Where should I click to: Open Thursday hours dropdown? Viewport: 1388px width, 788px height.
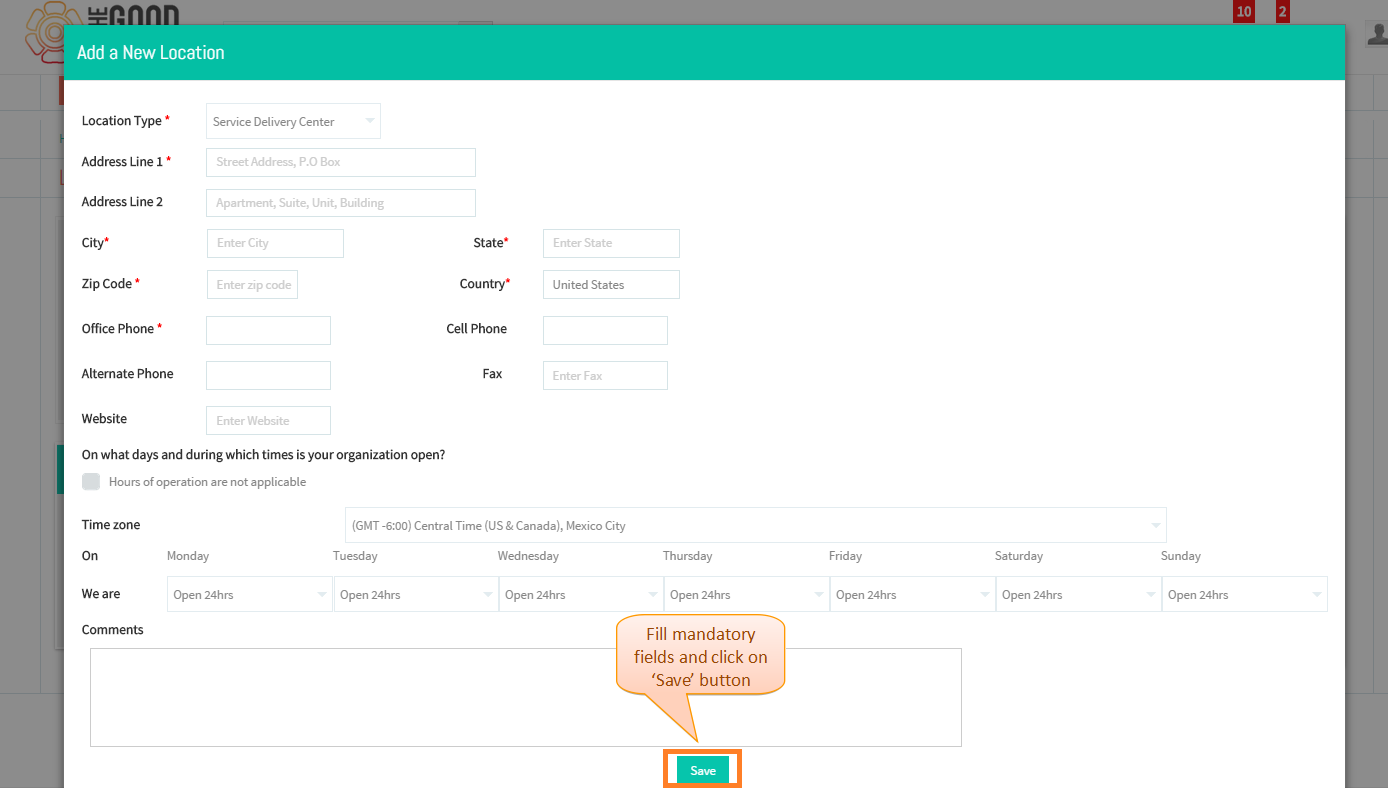[x=746, y=594]
